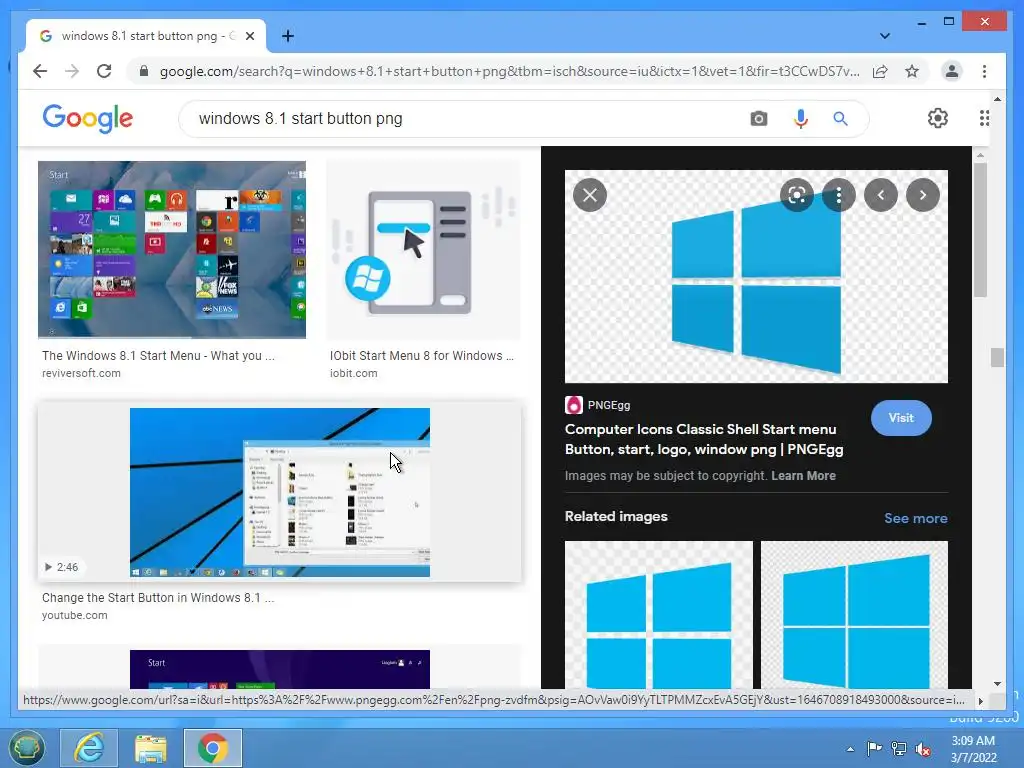Open the IObit Start Menu 8 image result

point(423,249)
